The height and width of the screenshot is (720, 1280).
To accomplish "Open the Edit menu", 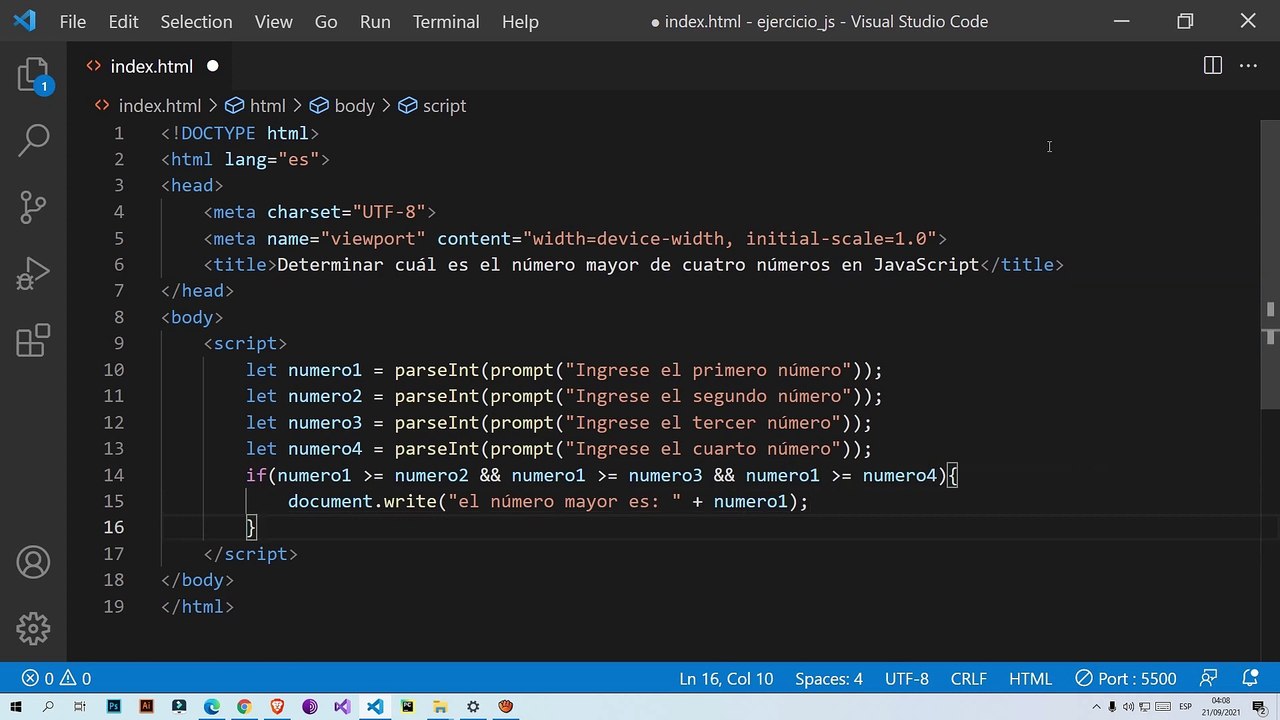I will 123,21.
